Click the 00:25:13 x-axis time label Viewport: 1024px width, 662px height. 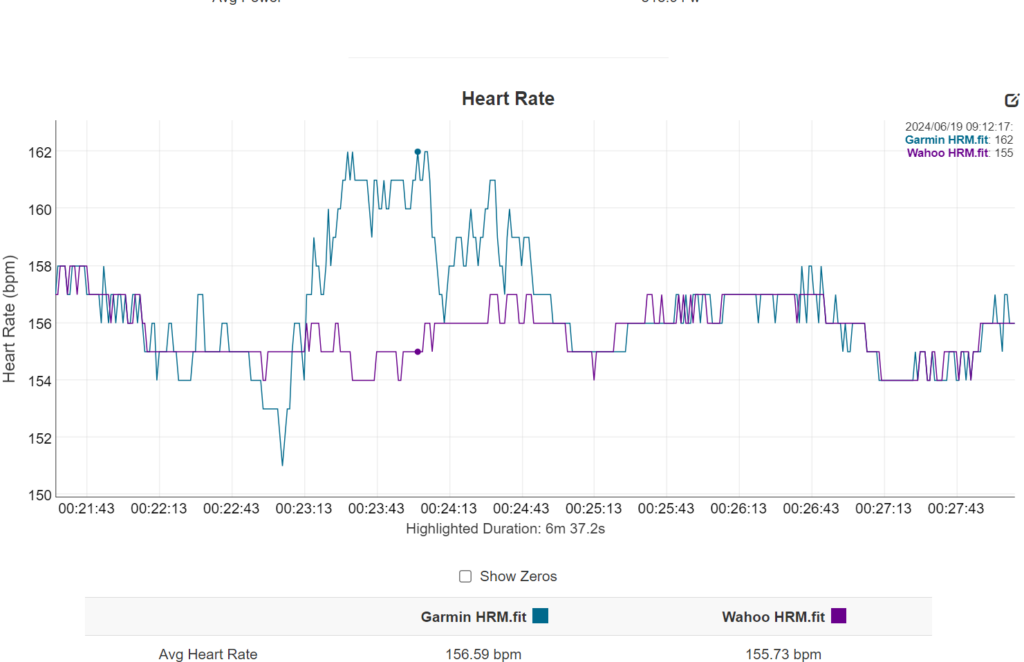595,509
